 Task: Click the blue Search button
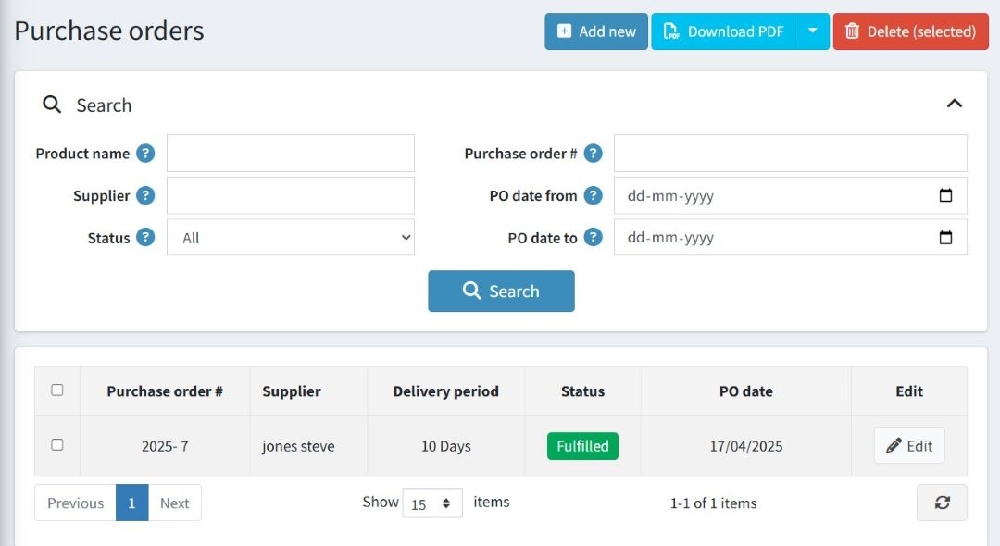(501, 291)
